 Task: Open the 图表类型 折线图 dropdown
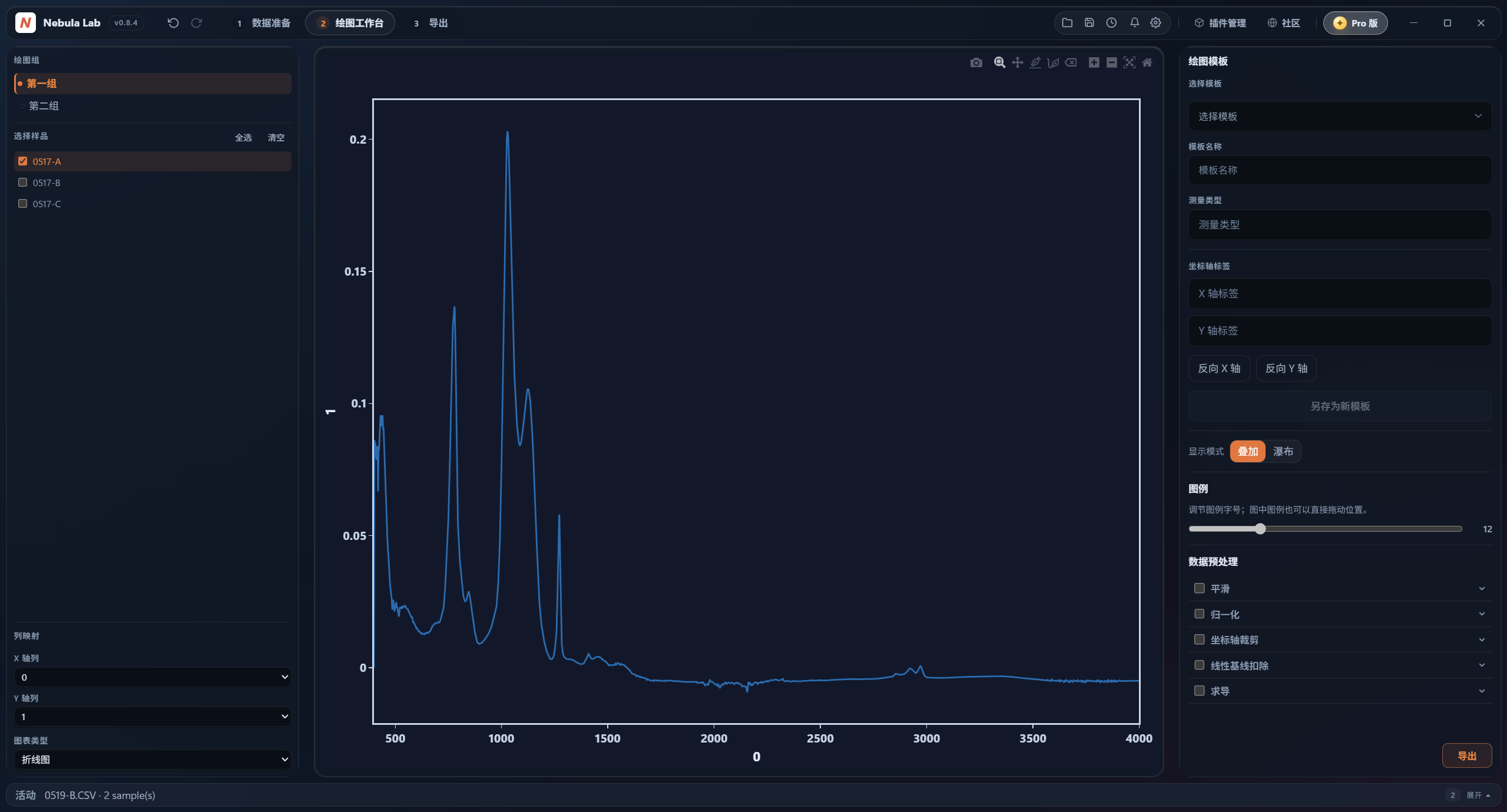[x=152, y=760]
